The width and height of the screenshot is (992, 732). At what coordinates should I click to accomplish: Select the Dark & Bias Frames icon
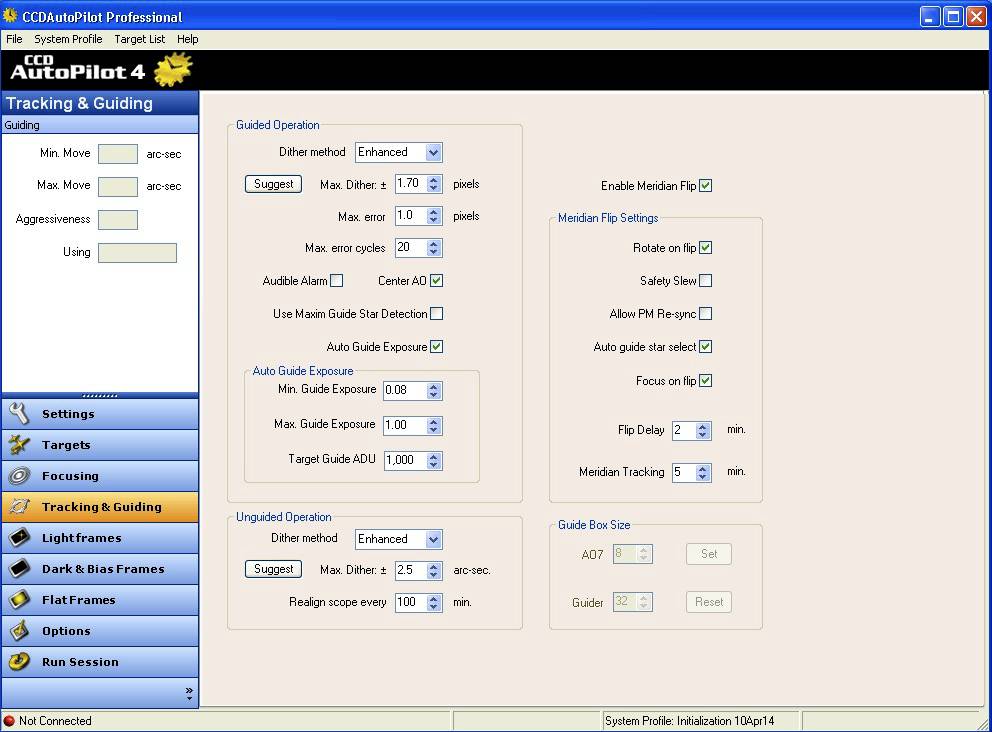pos(20,569)
